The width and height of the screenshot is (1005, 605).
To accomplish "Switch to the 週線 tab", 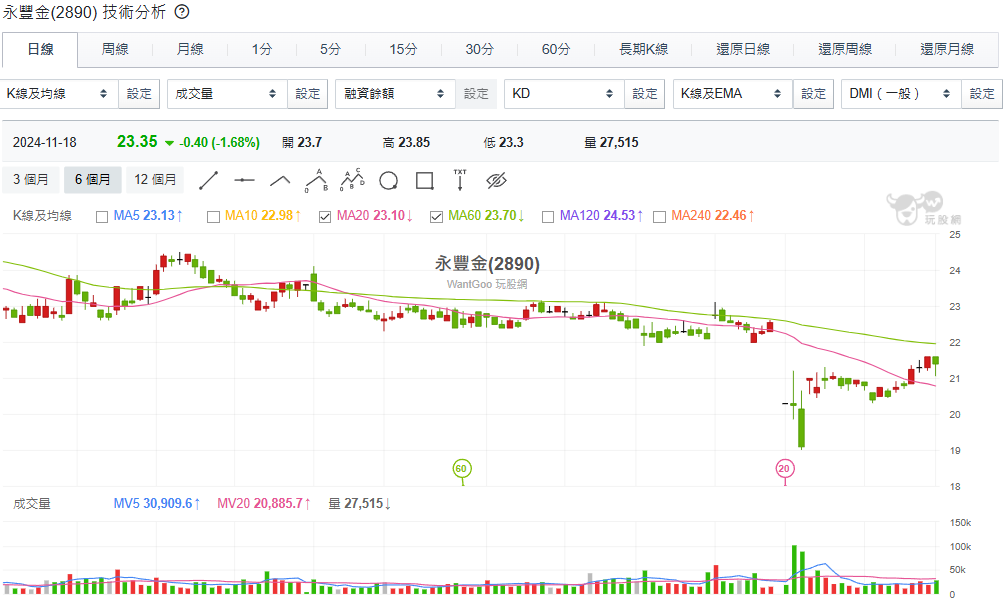I will [x=115, y=49].
